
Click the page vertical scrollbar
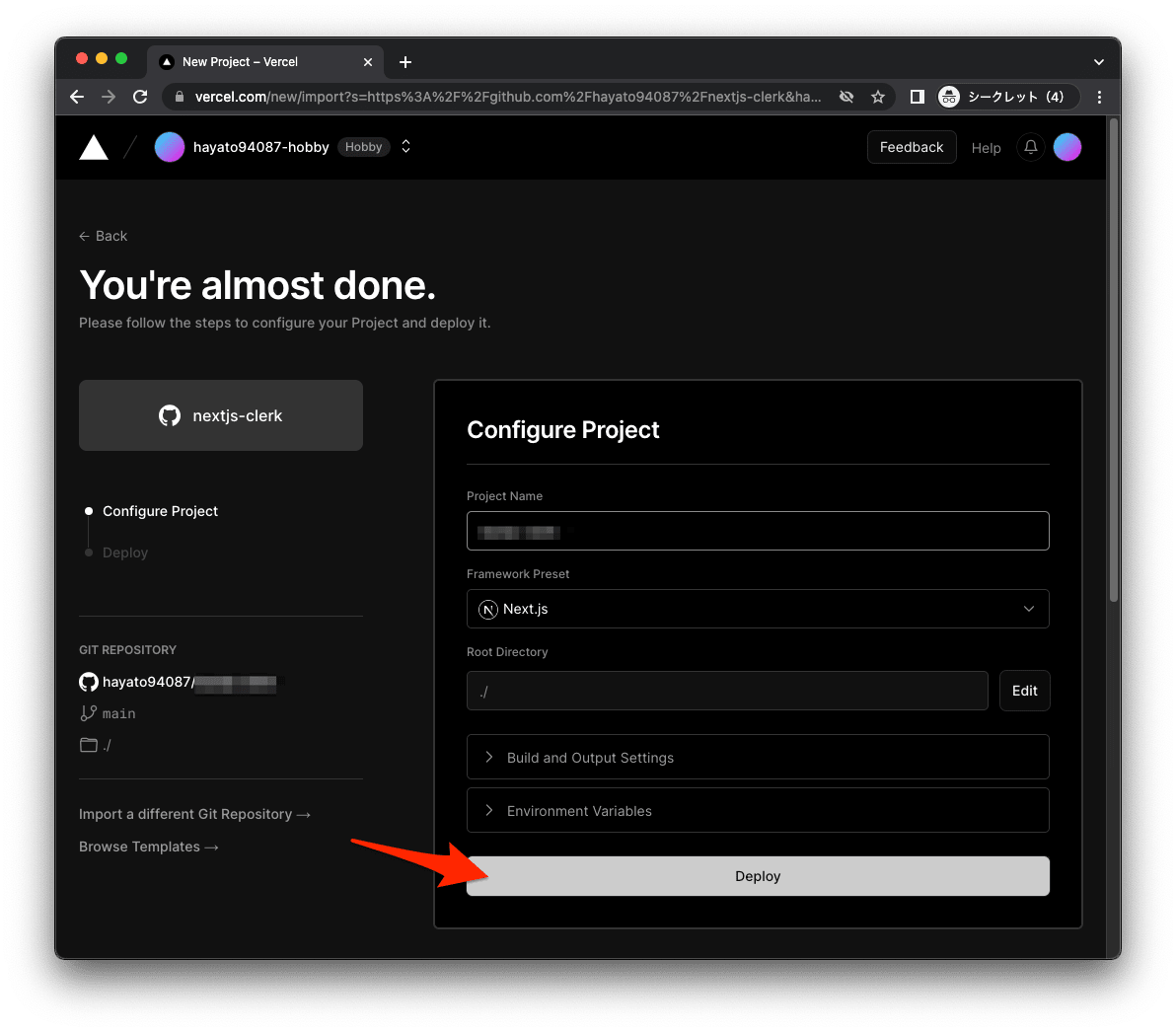point(1114,360)
